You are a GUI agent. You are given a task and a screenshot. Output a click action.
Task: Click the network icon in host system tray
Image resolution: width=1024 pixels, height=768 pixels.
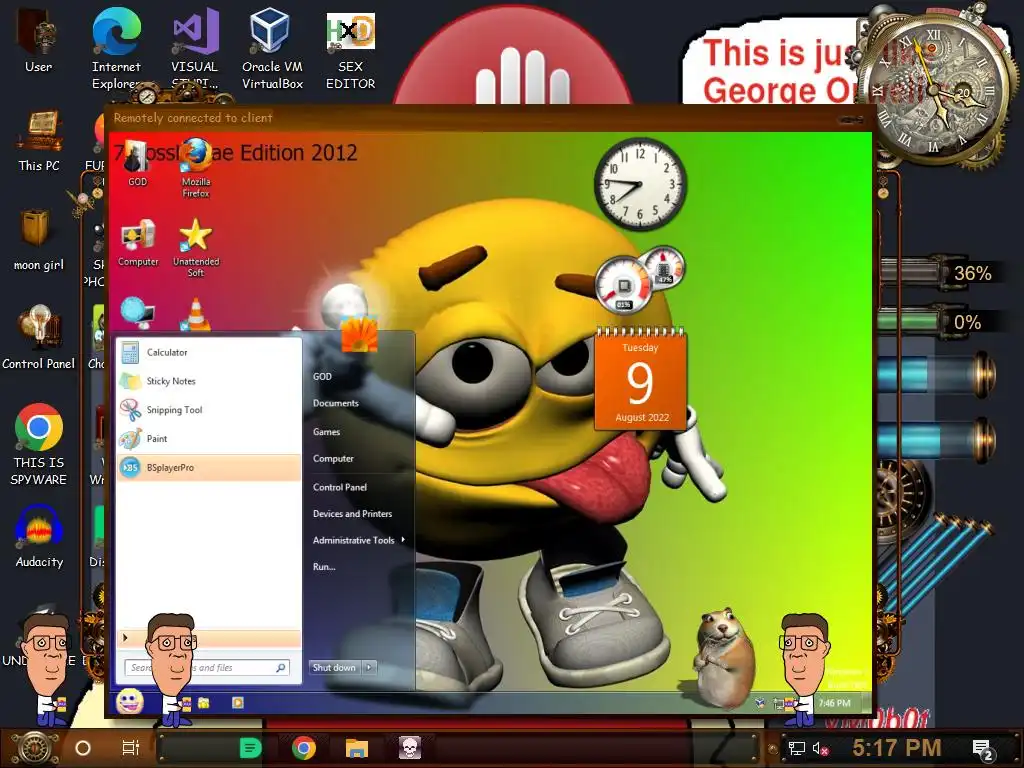[x=796, y=748]
